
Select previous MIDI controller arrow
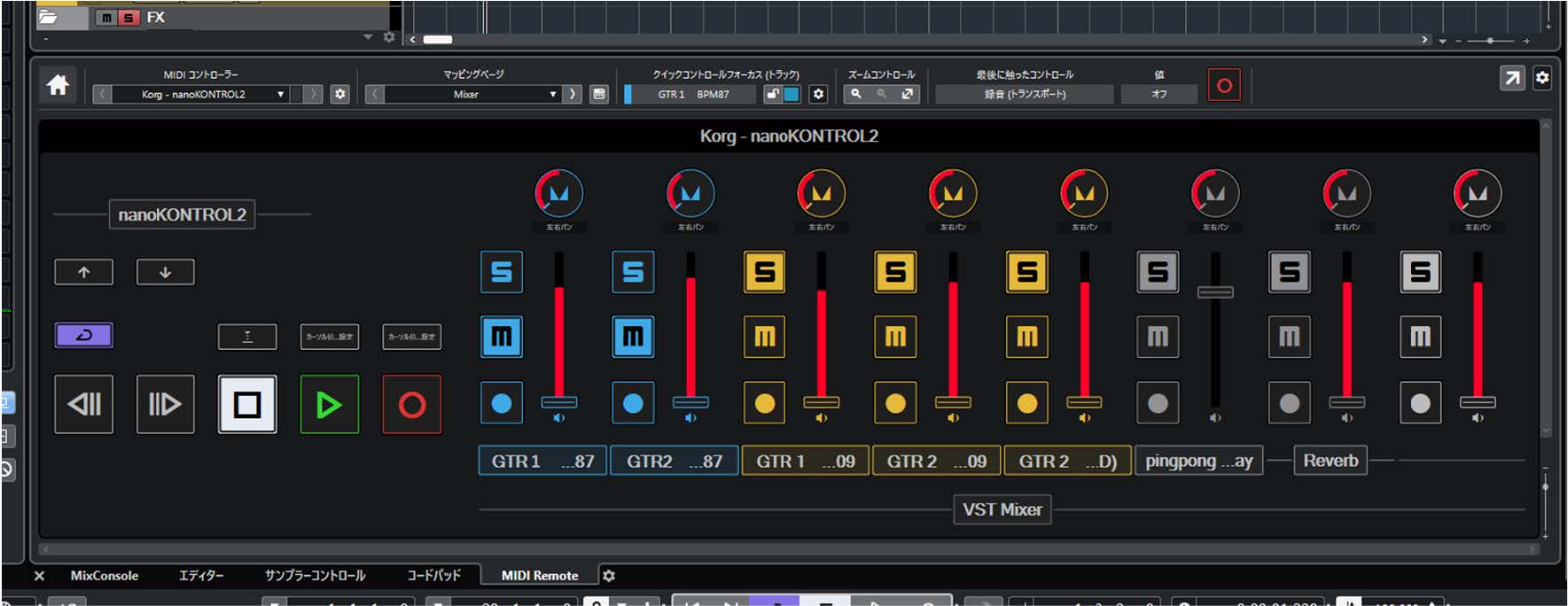point(103,94)
